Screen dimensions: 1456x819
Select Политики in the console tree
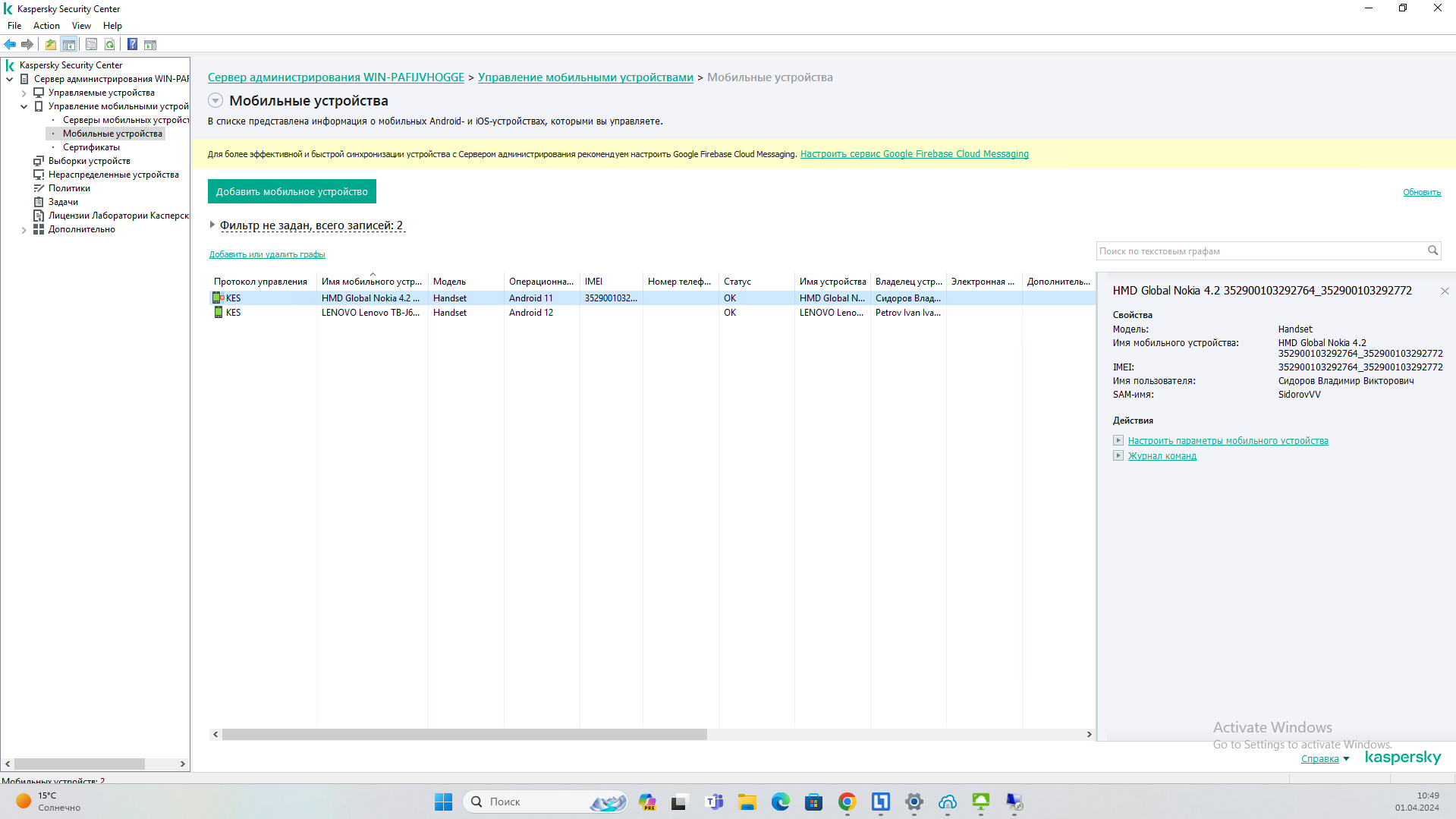[69, 188]
